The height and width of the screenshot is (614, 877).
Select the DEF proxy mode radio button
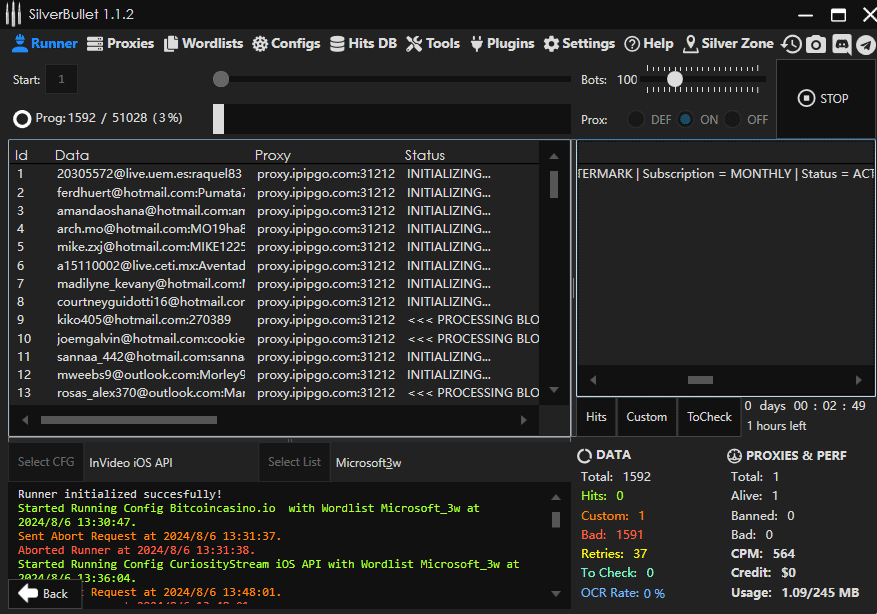(x=636, y=120)
